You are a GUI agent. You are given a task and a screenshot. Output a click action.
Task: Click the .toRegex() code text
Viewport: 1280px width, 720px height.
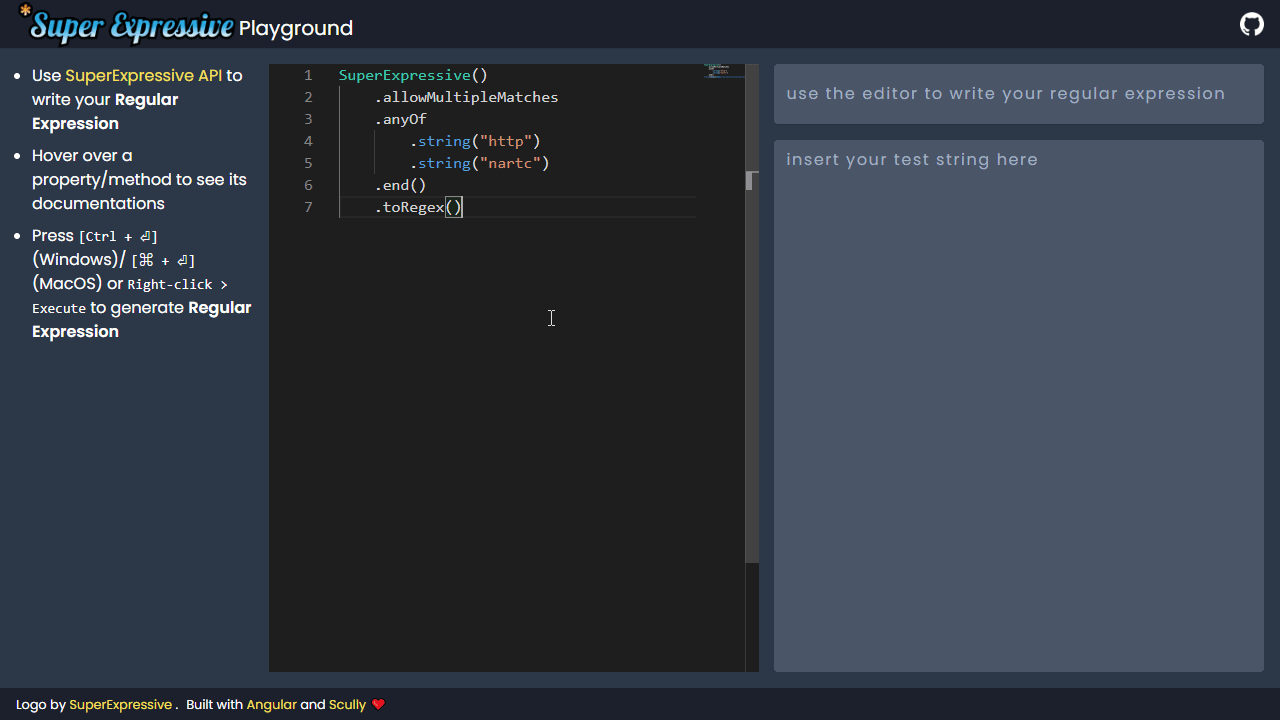[418, 207]
